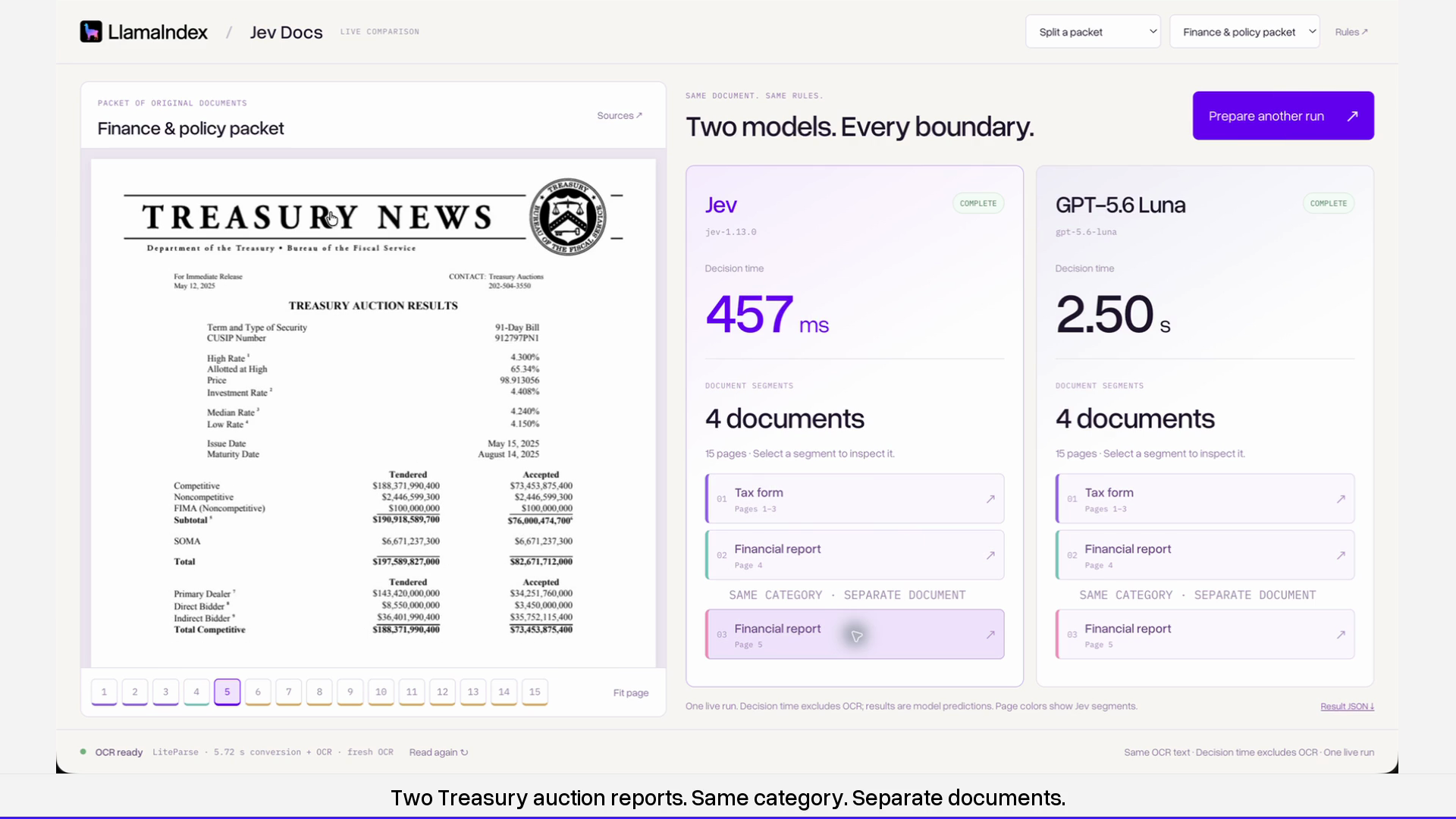Jump to page 15 in the pager

click(535, 692)
